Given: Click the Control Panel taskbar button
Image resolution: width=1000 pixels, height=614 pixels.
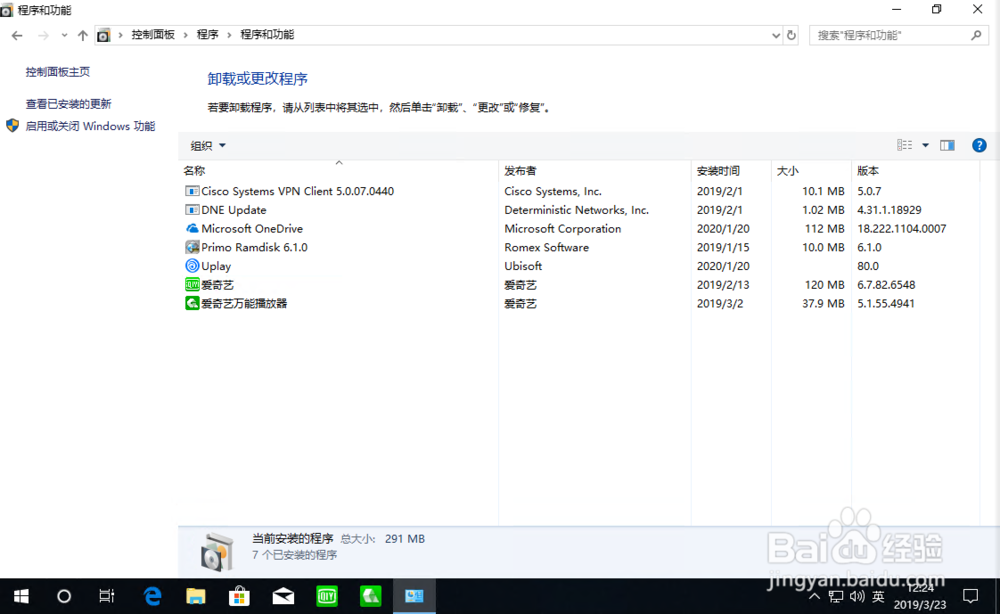Looking at the screenshot, I should [415, 596].
